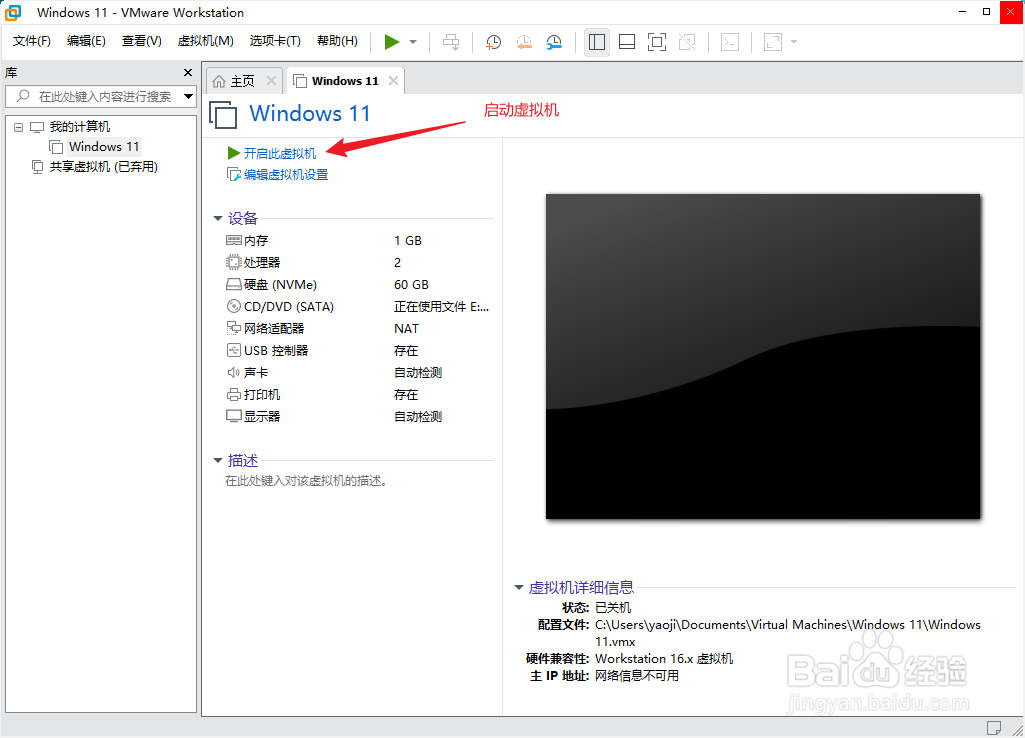This screenshot has width=1025, height=738.
Task: Click the 配置文件 path value
Action: (788, 633)
